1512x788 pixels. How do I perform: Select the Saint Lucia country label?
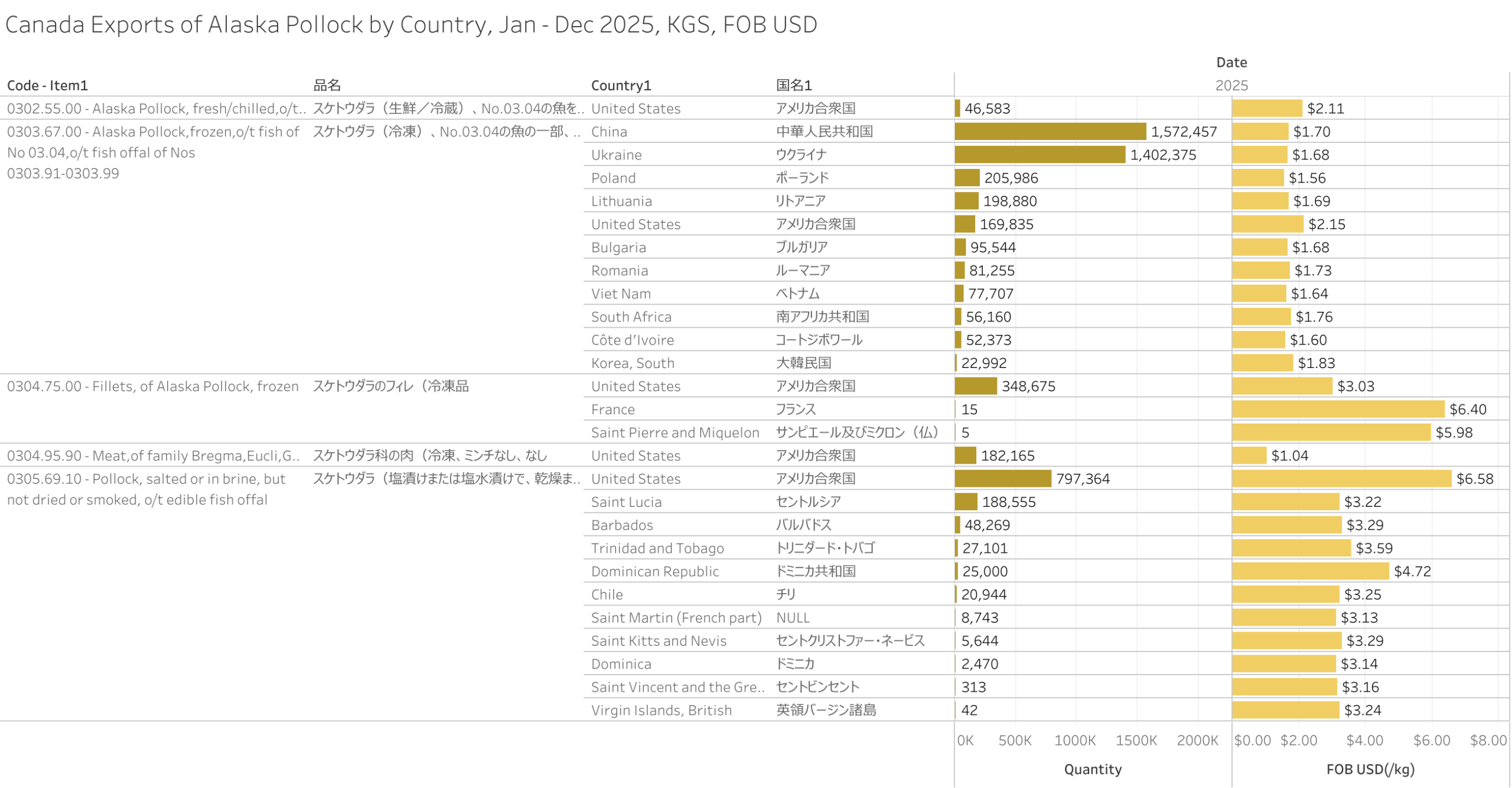click(x=626, y=502)
